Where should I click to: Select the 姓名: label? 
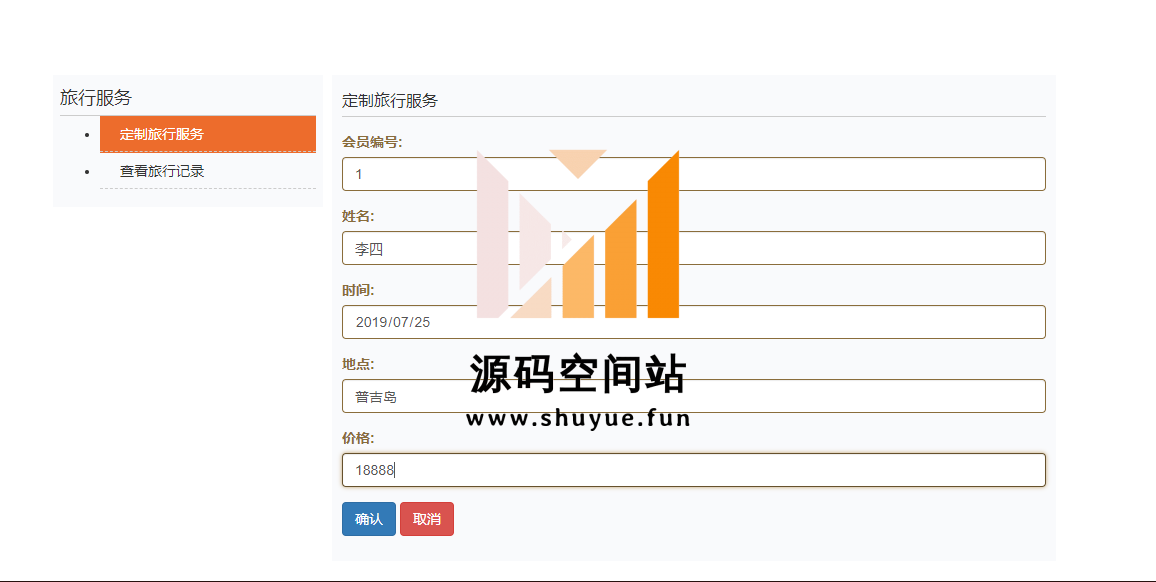point(358,216)
